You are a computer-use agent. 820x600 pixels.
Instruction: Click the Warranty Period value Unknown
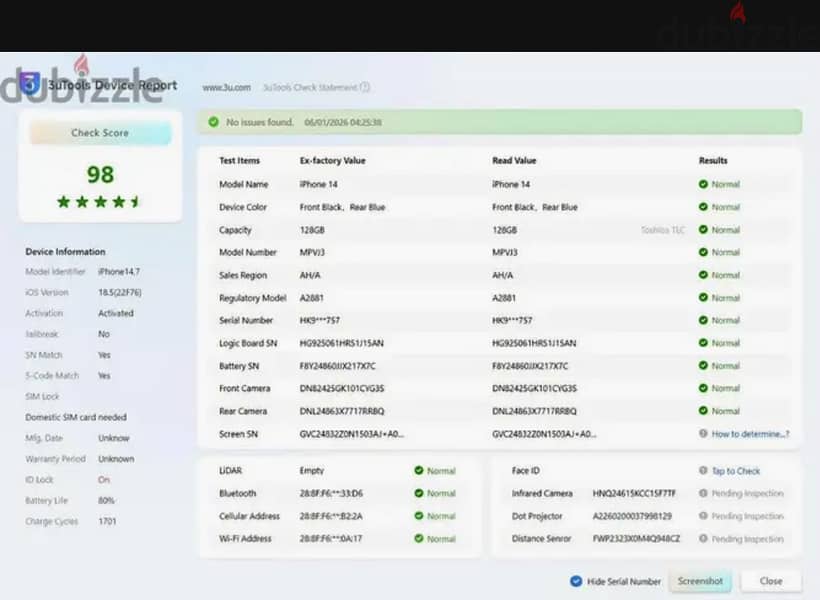[x=116, y=459]
